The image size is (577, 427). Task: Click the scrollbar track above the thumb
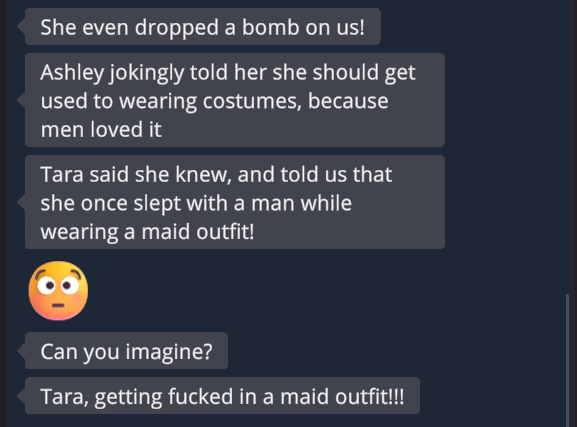(567, 147)
